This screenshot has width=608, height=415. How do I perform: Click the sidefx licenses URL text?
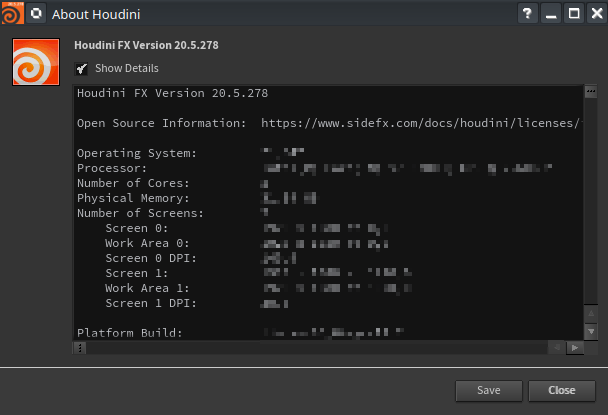coord(421,123)
